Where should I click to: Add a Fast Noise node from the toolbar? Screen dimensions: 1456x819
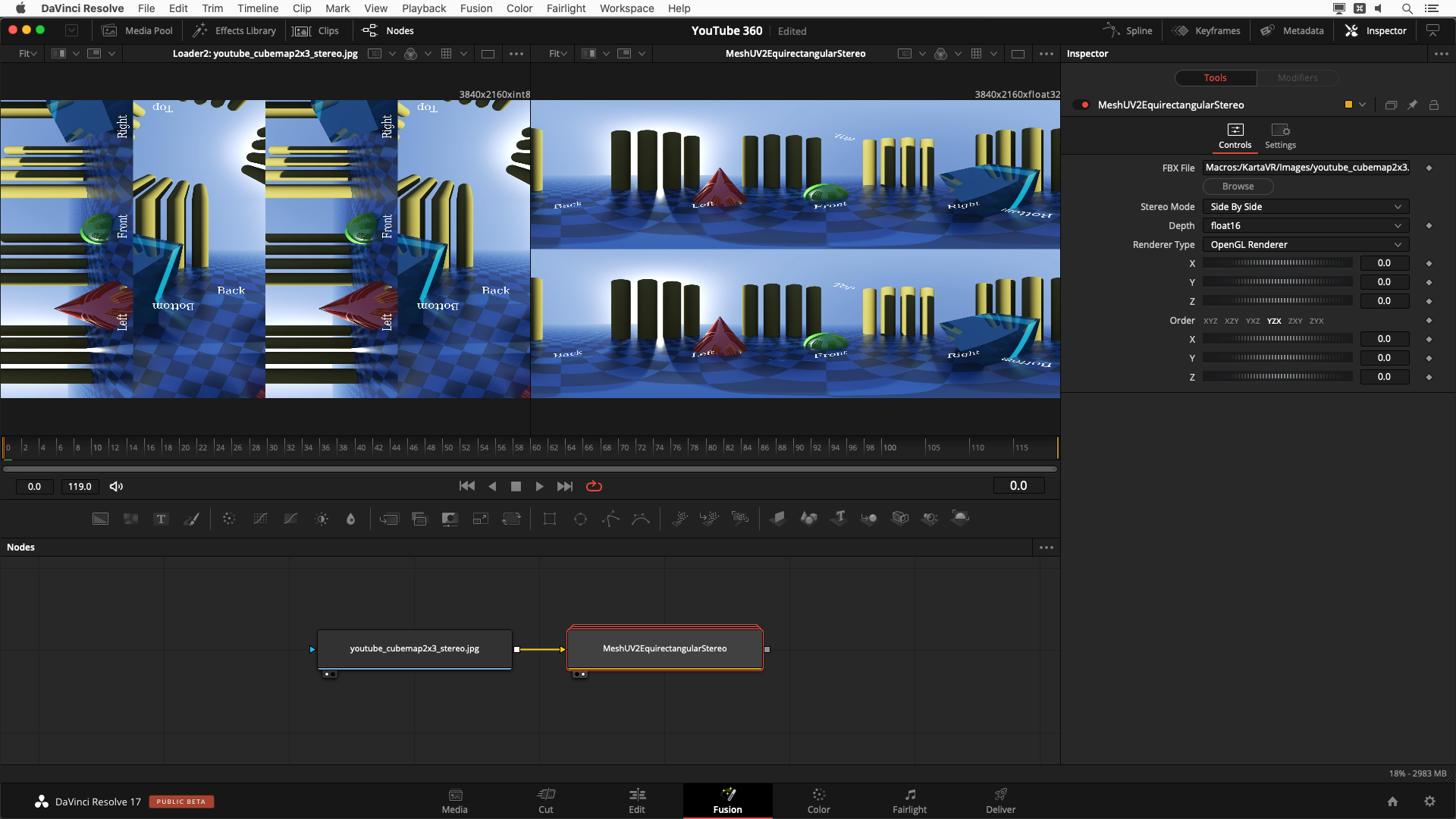pos(130,519)
